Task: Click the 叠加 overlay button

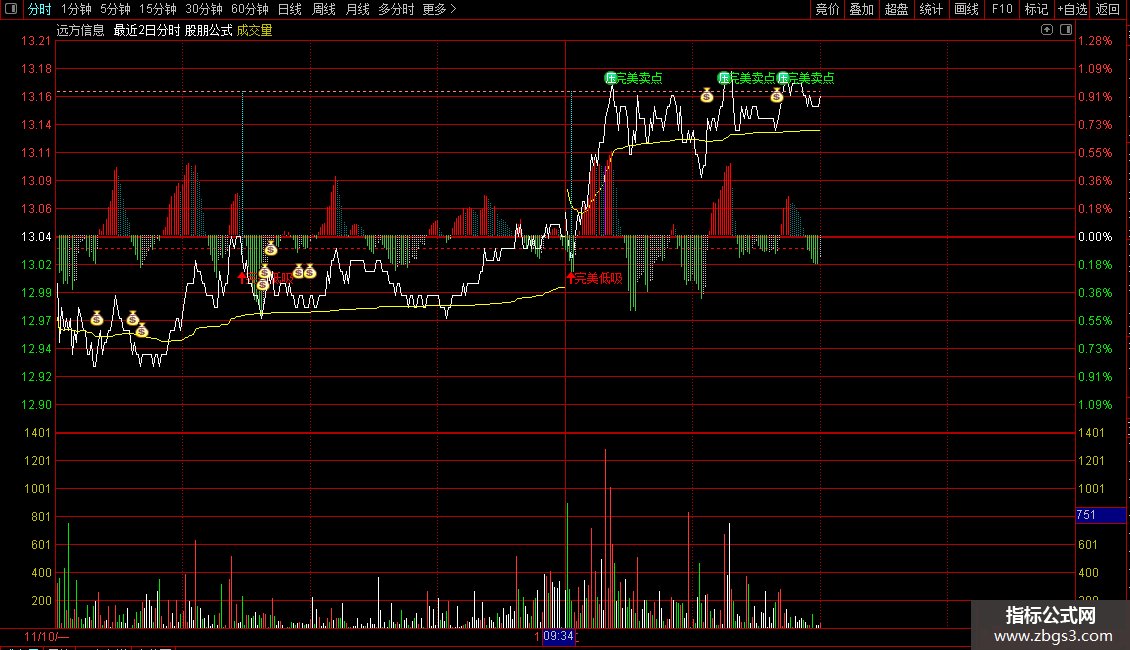Action: click(x=862, y=9)
